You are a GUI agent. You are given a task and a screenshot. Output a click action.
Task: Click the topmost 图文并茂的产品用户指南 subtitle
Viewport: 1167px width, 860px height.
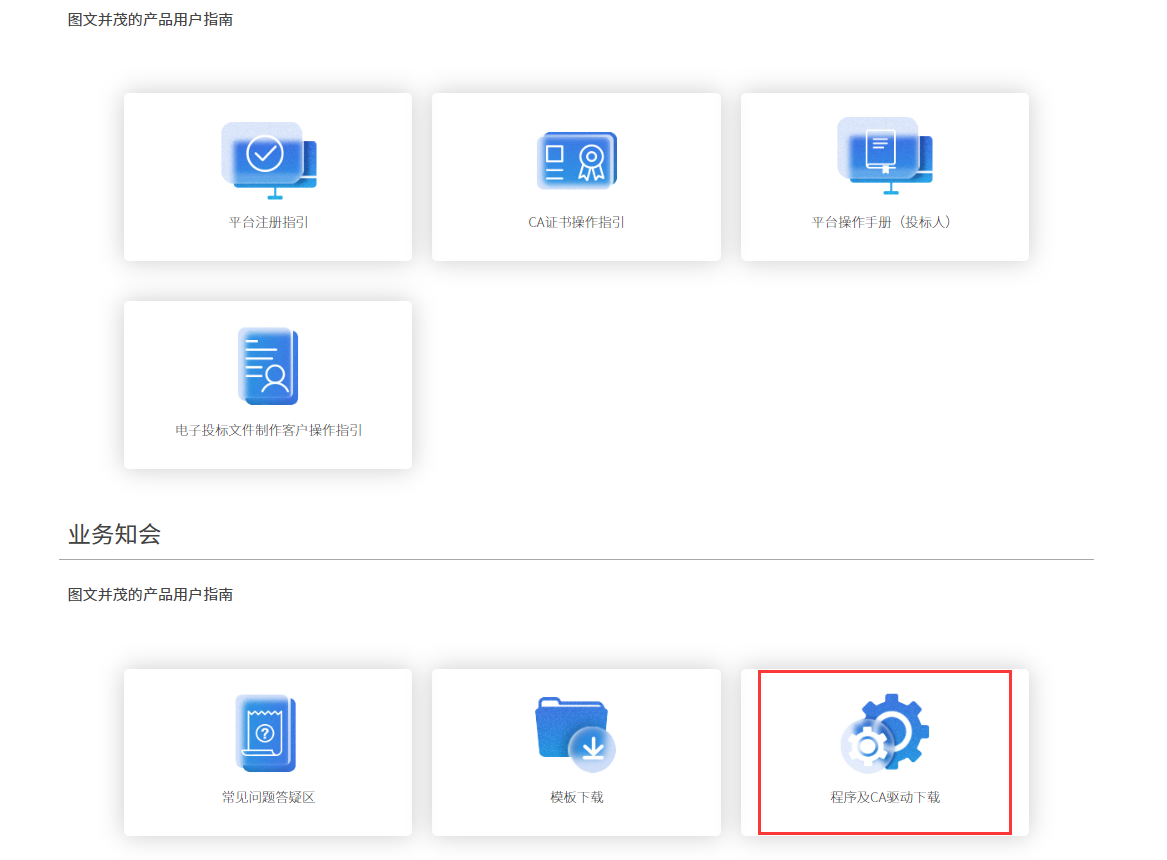[x=150, y=19]
